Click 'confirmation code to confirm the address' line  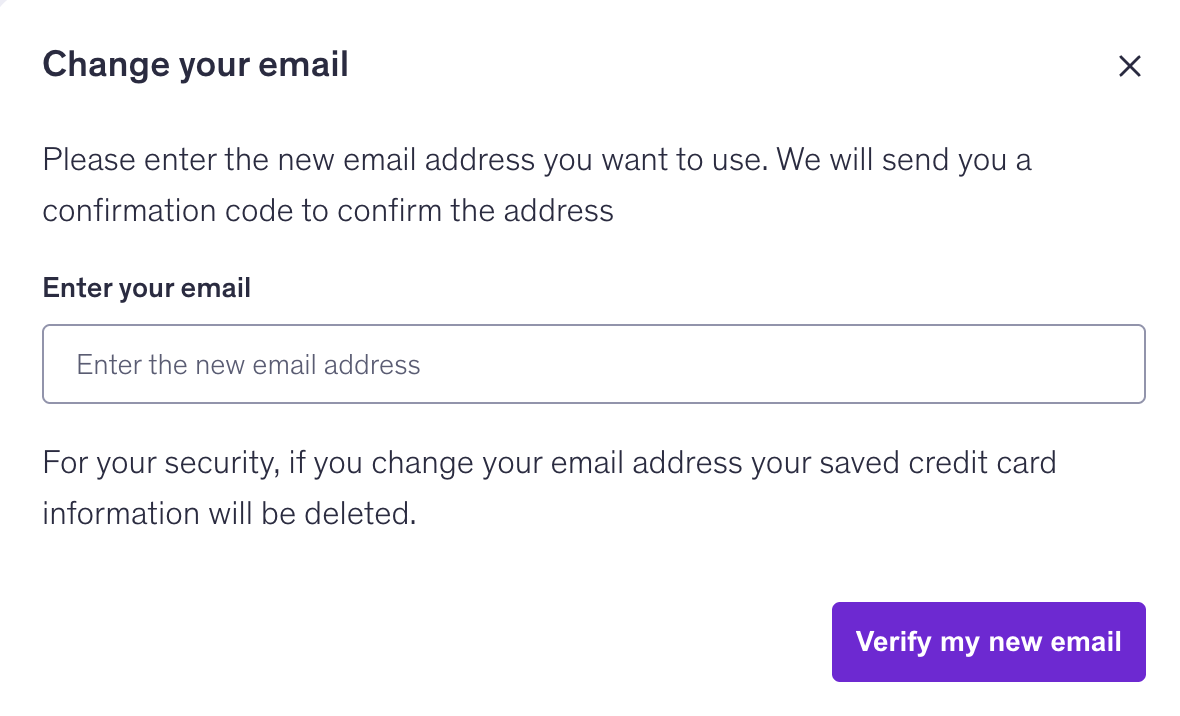click(x=328, y=211)
